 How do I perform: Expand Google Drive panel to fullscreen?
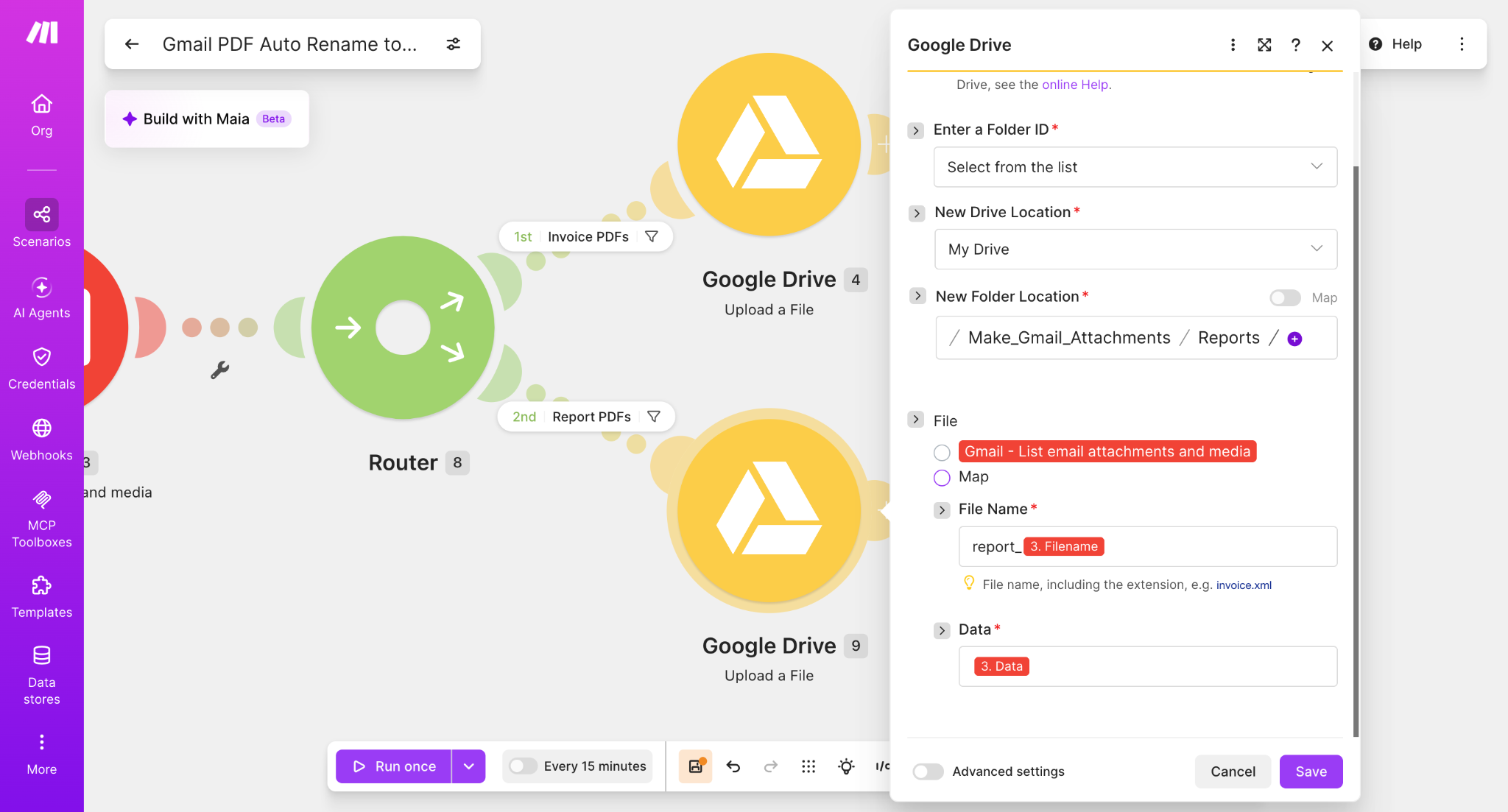tap(1264, 45)
